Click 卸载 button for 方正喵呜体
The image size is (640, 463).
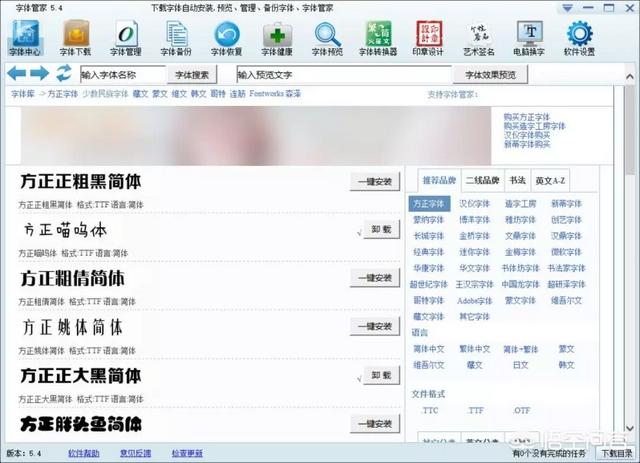[x=380, y=229]
